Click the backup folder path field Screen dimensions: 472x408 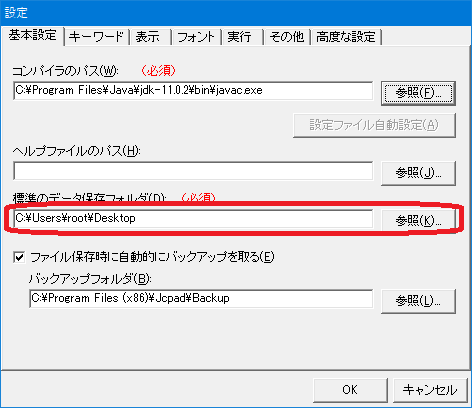pos(201,299)
